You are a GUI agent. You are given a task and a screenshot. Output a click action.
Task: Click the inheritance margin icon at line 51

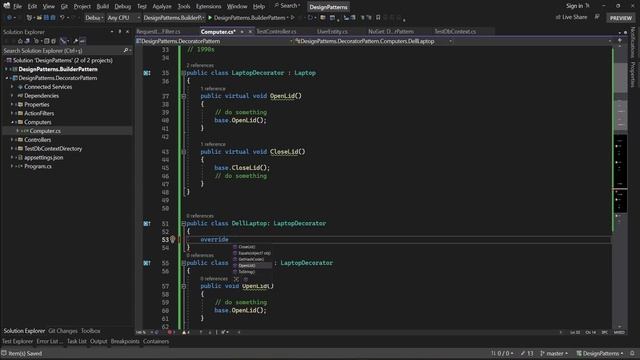click(147, 224)
